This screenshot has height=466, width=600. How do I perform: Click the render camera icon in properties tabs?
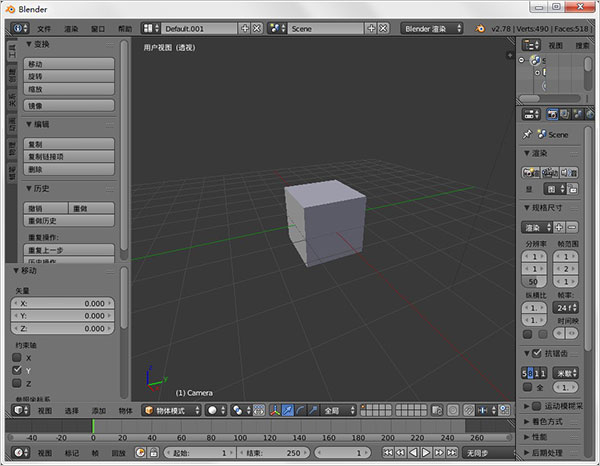click(x=550, y=115)
